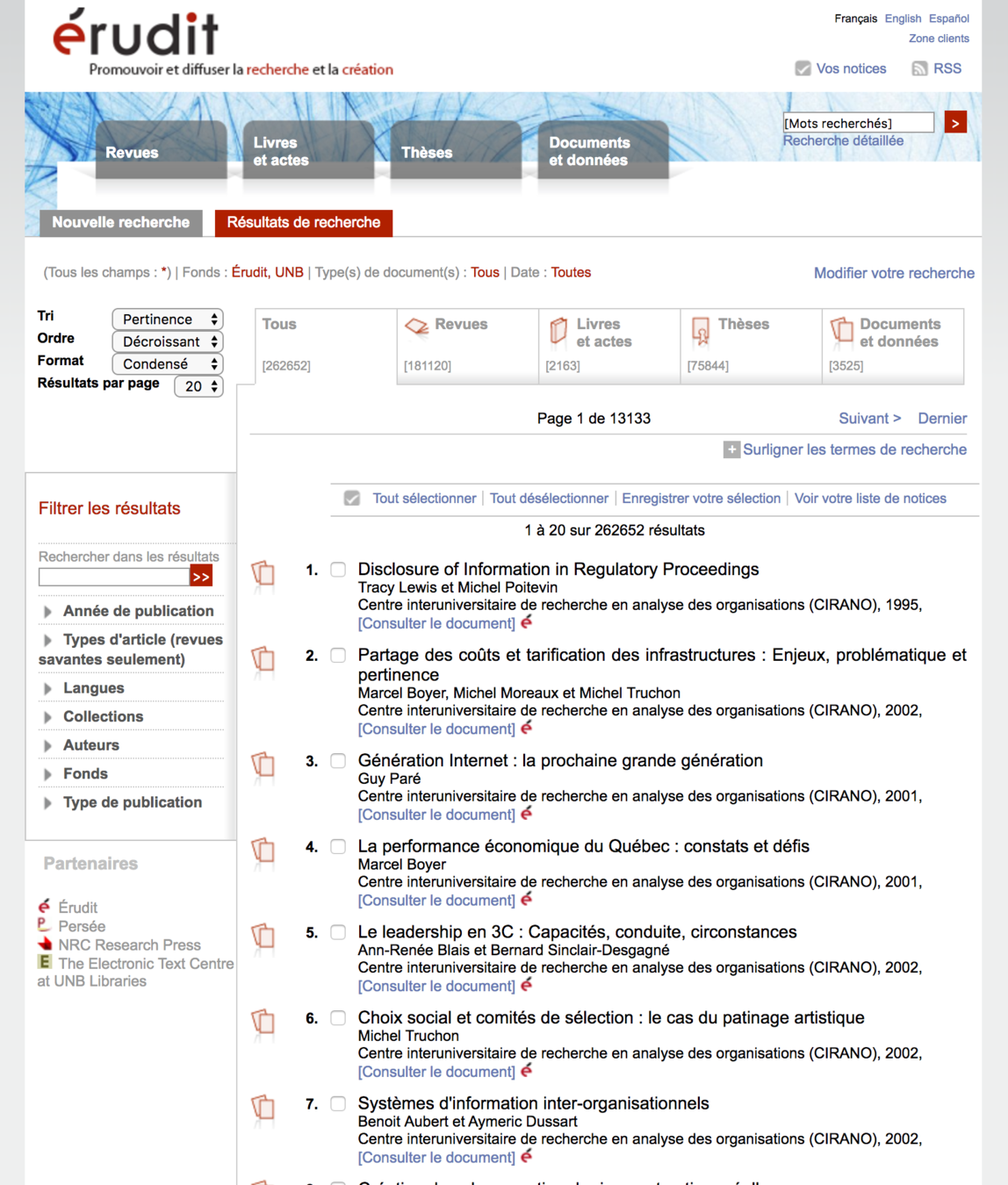Click Tout désélectionner link
The width and height of the screenshot is (1008, 1185).
pyautogui.click(x=549, y=499)
